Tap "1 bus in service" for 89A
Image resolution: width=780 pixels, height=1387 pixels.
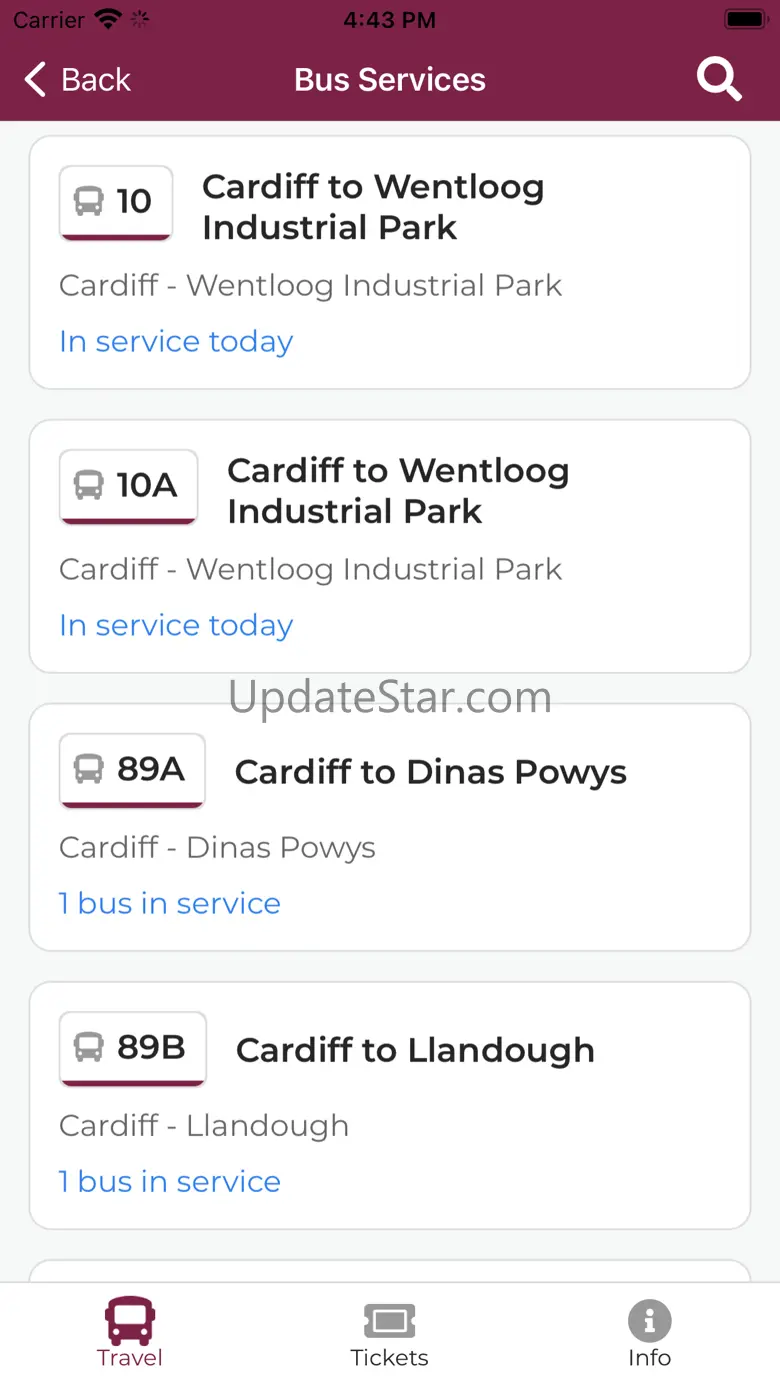(x=170, y=903)
